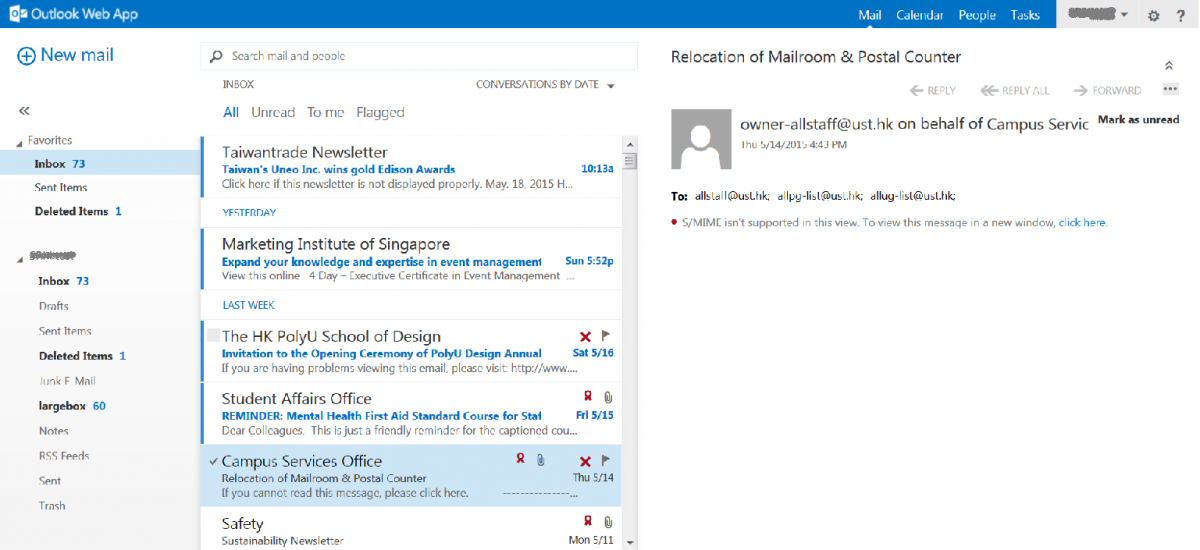Open Tasks in top navigation
The image size is (1200, 550).
(x=1025, y=15)
